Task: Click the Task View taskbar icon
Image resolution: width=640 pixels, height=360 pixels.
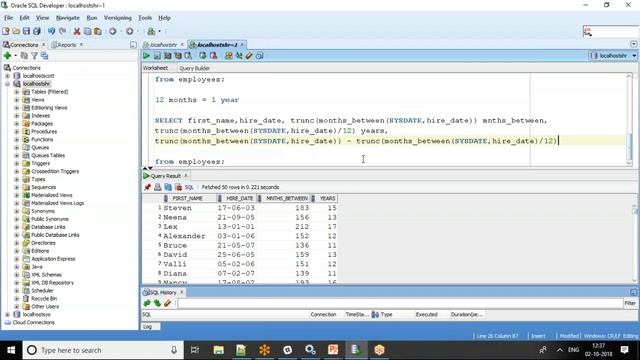Action: [195, 350]
